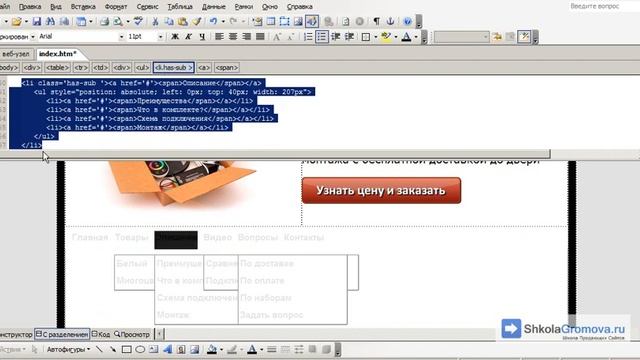The image size is (640, 360).
Task: Save the page with the floppy disk icon
Action: pos(37,22)
